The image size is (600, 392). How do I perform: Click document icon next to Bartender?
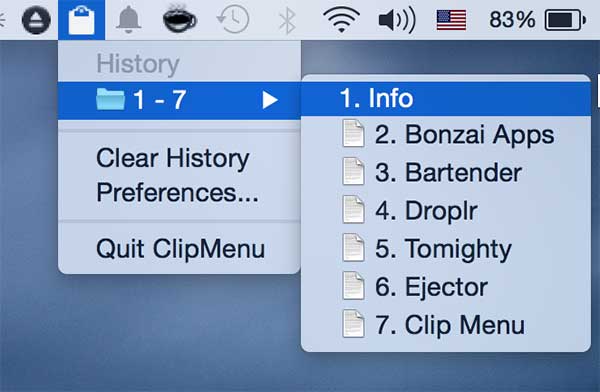353,171
